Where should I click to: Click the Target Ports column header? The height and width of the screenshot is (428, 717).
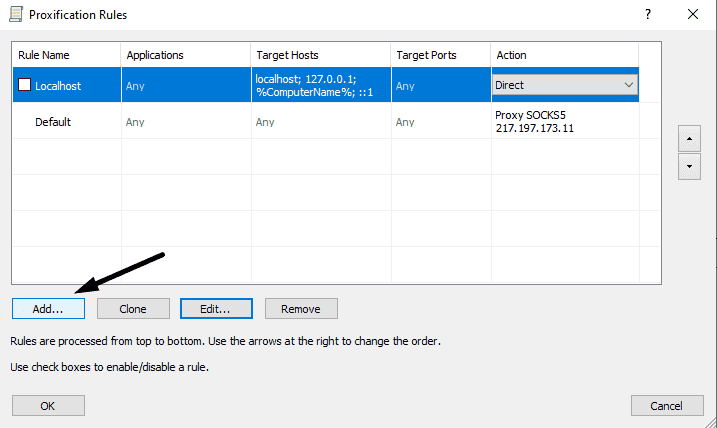440,55
